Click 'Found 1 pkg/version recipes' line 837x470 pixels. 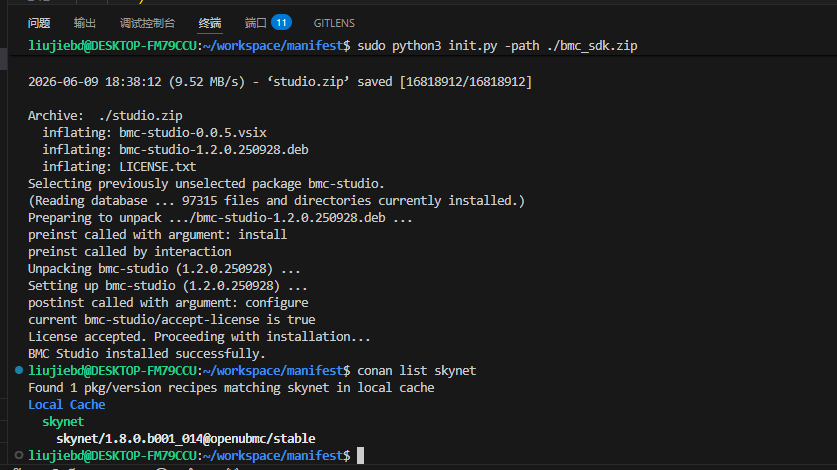[x=231, y=388]
